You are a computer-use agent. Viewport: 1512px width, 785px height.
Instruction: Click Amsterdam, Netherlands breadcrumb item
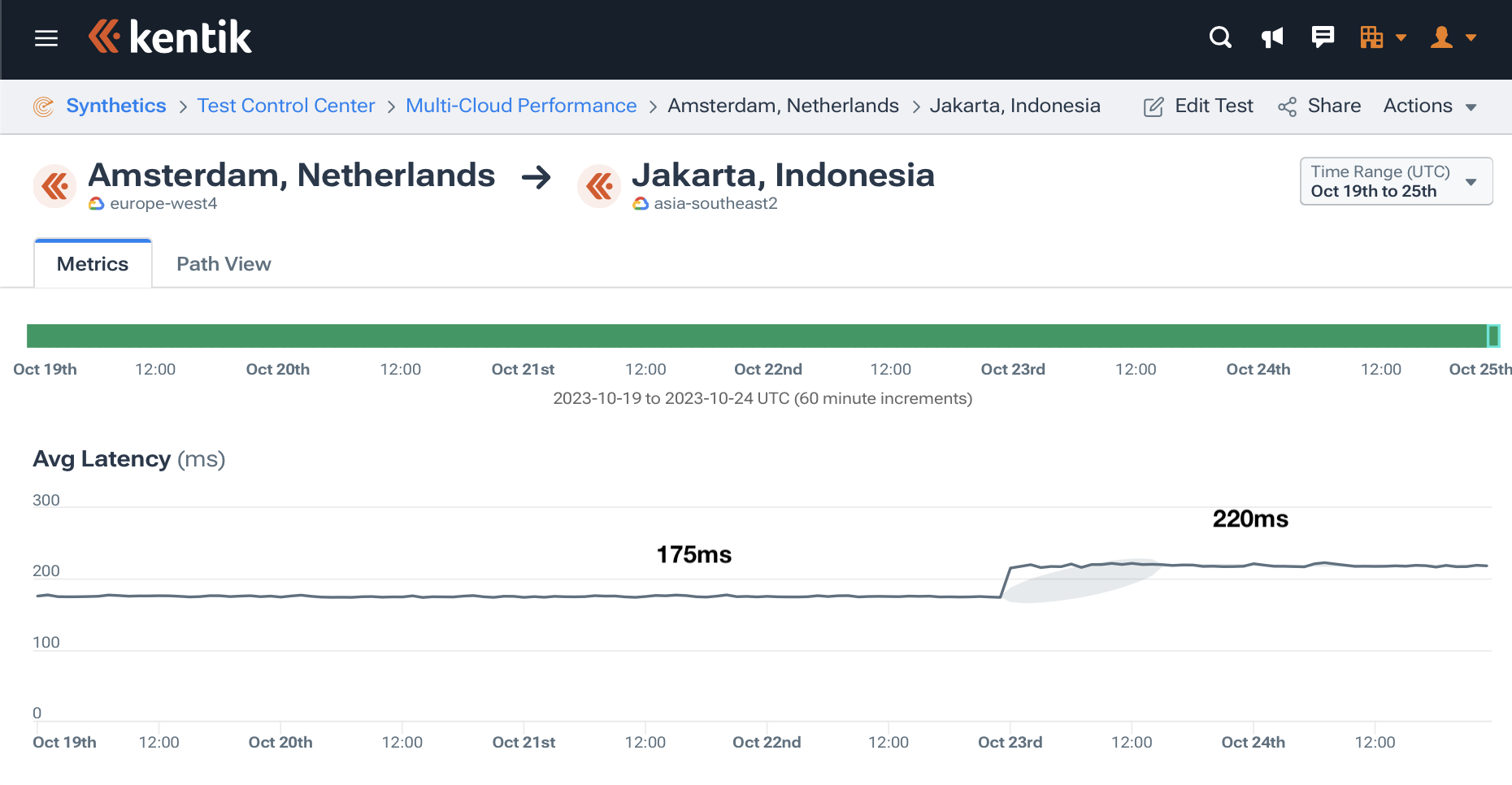pyautogui.click(x=784, y=106)
